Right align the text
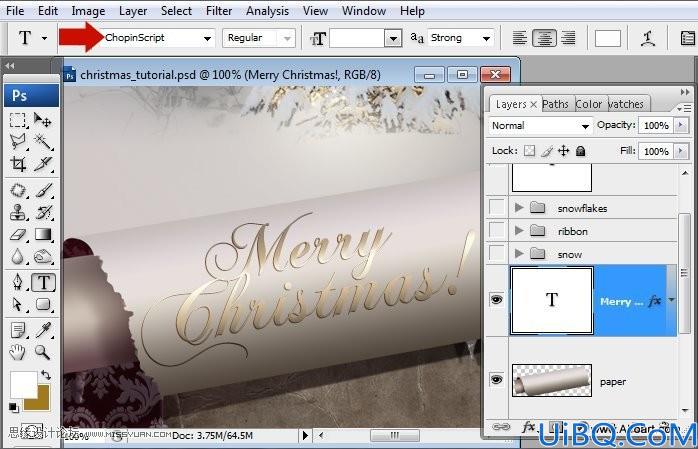 tap(568, 38)
